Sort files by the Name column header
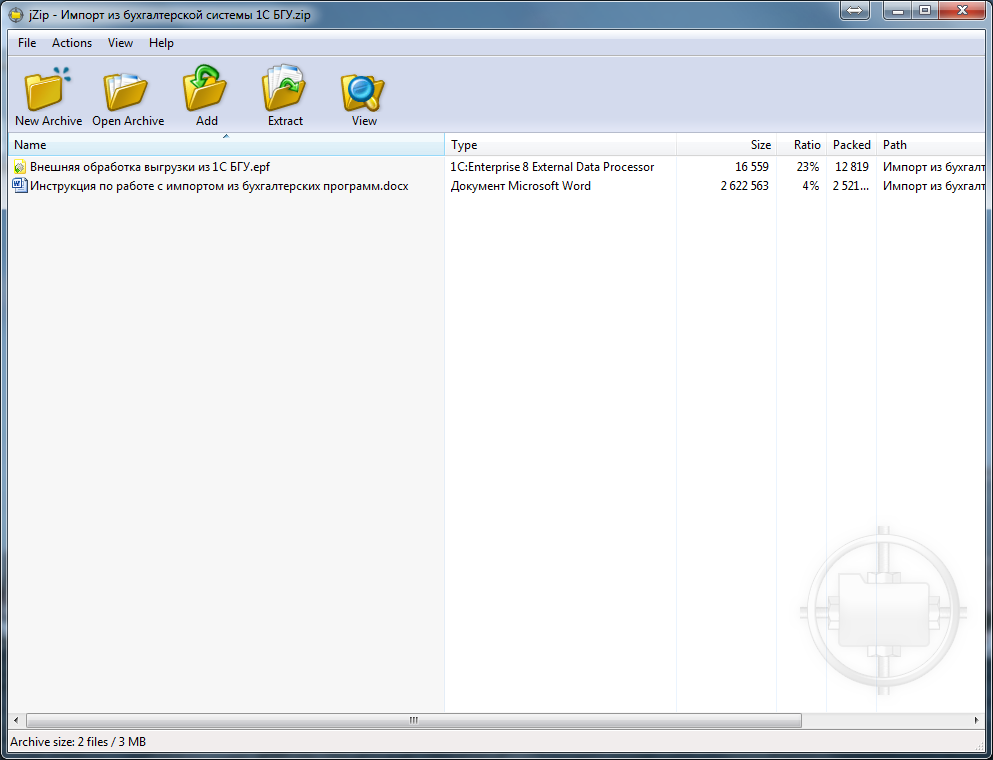Image resolution: width=993 pixels, height=760 pixels. click(x=225, y=145)
